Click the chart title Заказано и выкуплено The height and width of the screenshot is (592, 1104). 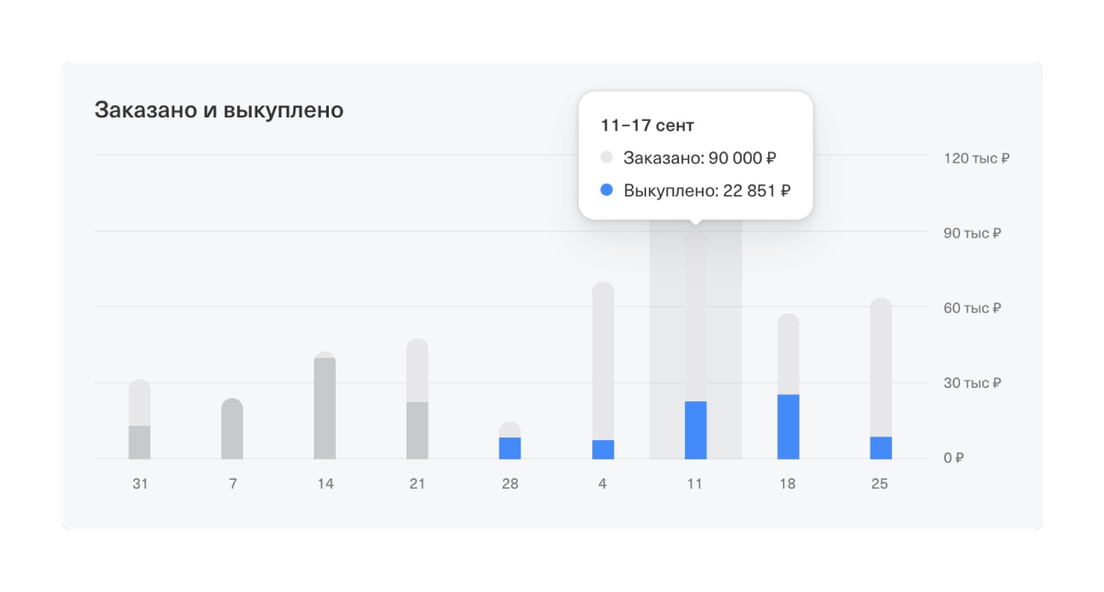(x=219, y=111)
